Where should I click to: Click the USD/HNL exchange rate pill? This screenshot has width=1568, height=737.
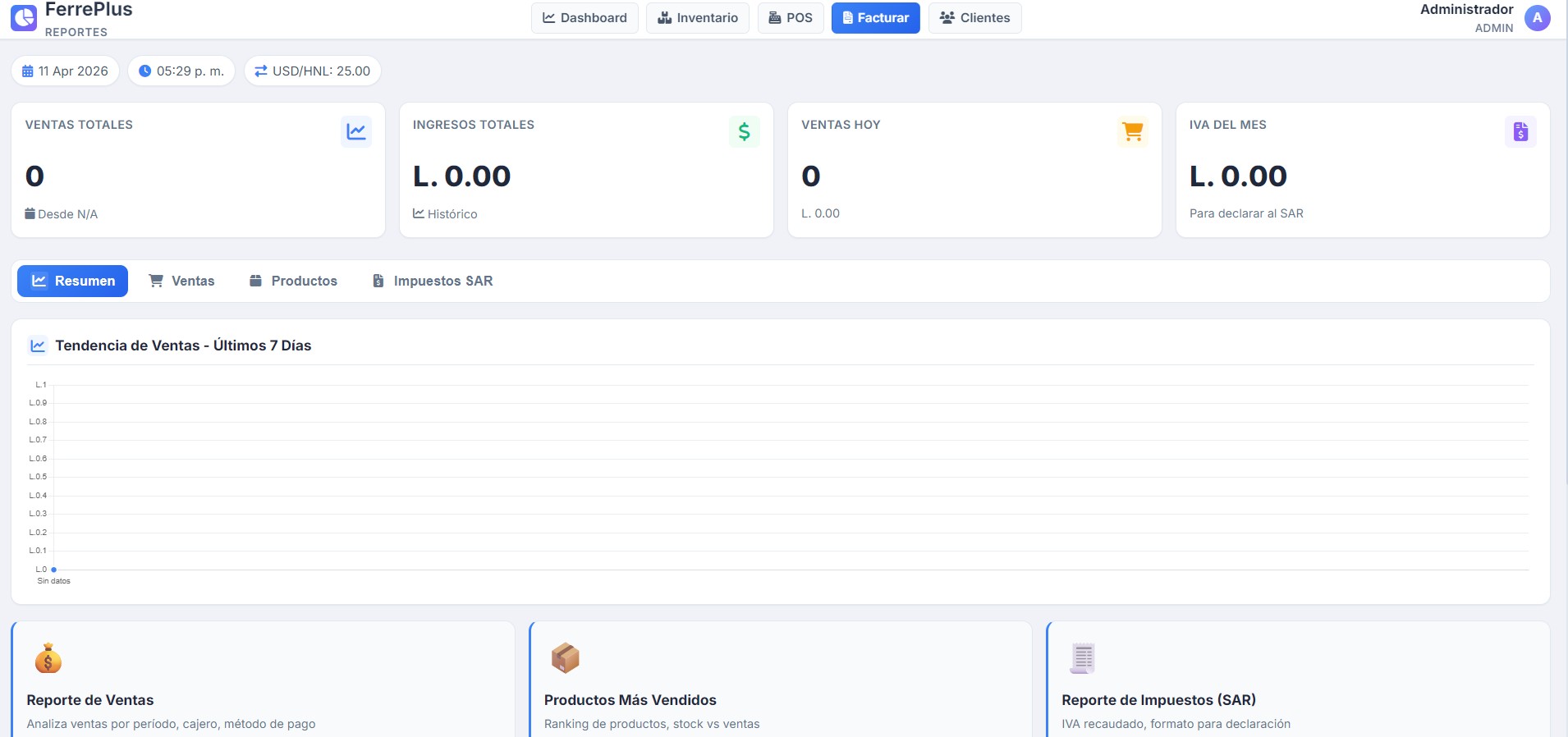coord(312,71)
